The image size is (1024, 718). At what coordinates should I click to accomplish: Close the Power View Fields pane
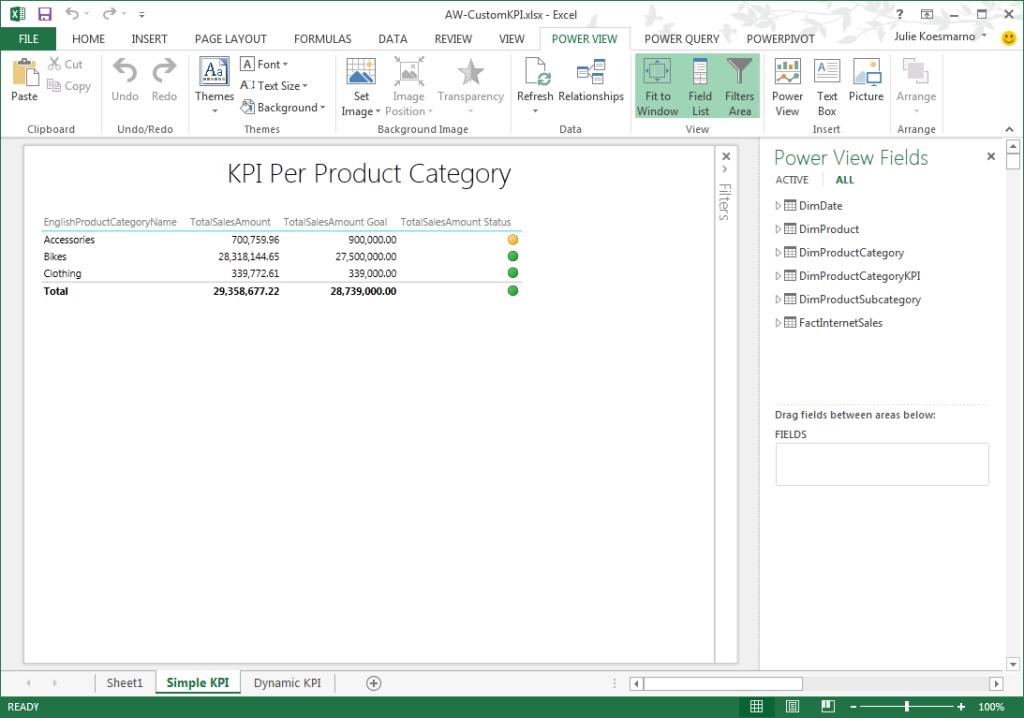pos(991,156)
